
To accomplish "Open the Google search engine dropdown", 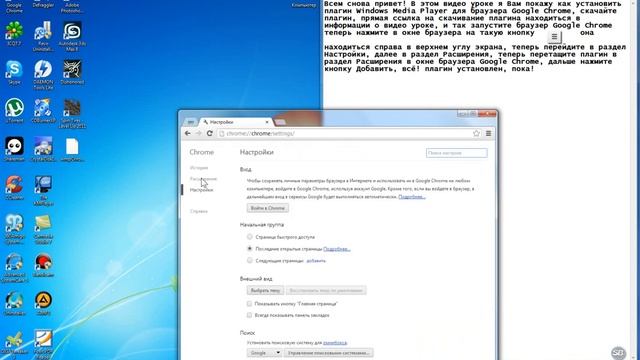I will [264, 353].
